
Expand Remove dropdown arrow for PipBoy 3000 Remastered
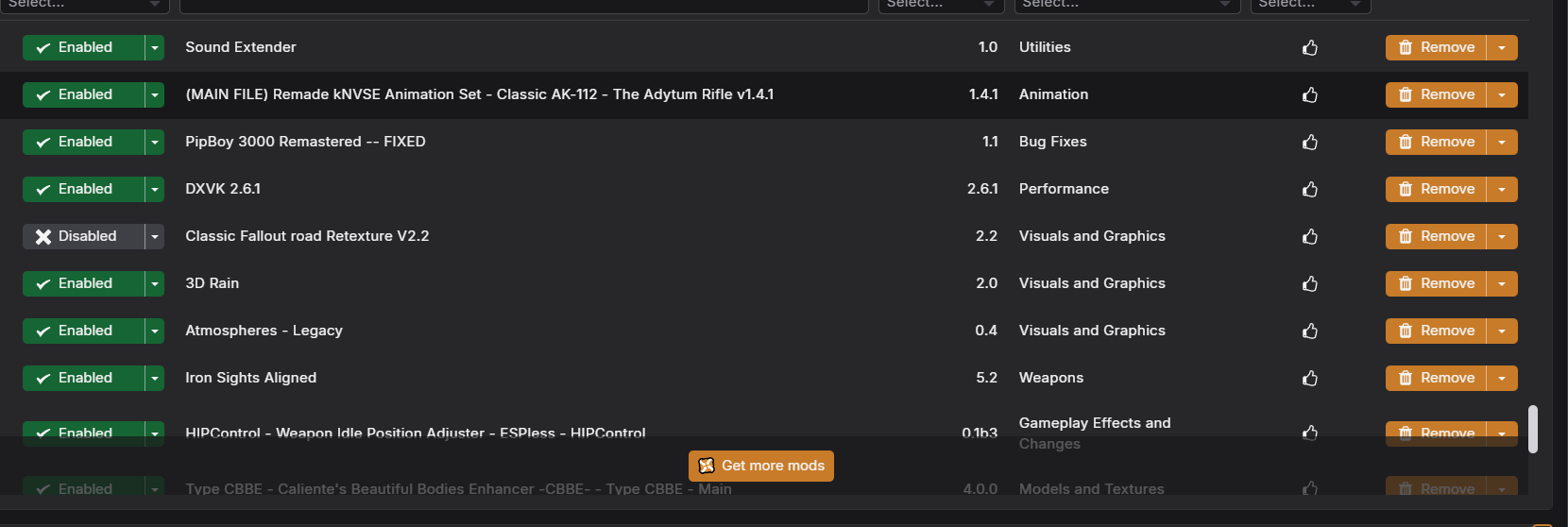[1502, 142]
